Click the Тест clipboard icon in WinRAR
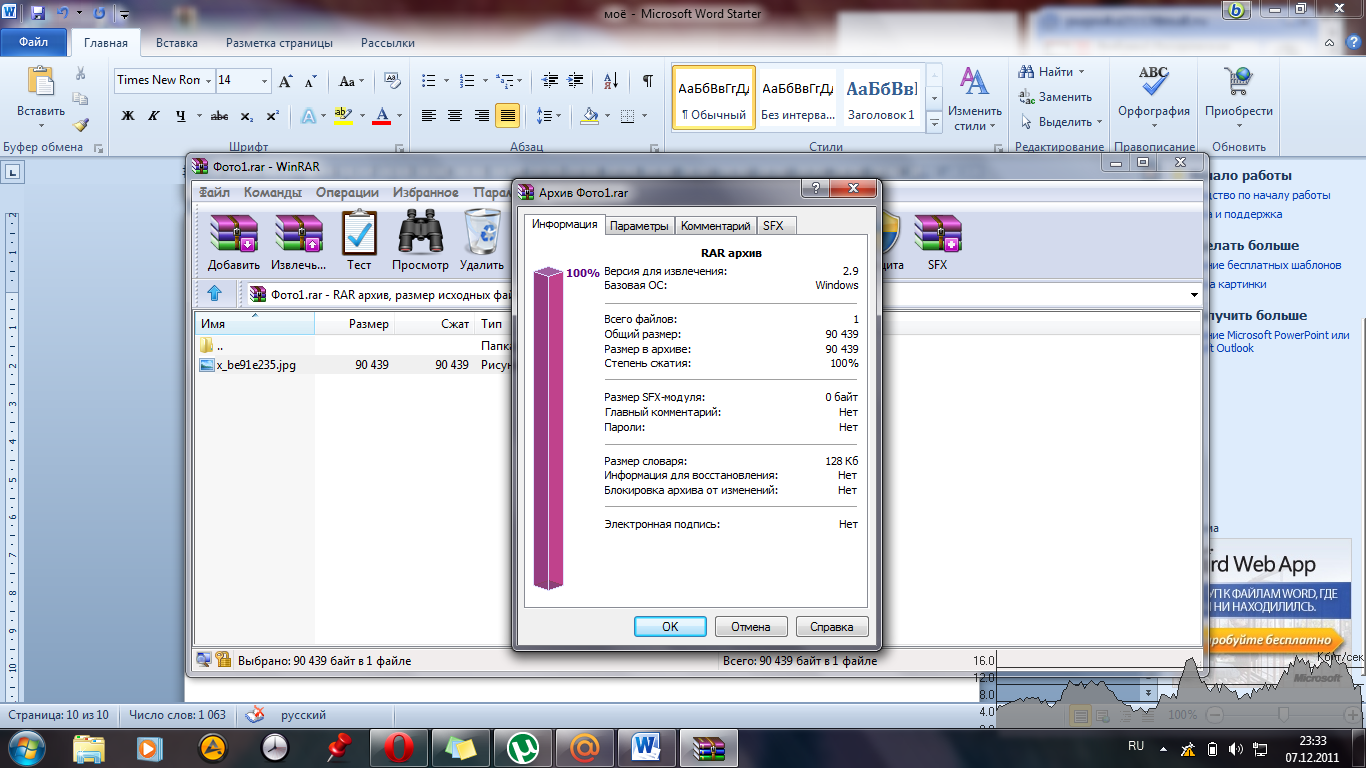The height and width of the screenshot is (768, 1366). pyautogui.click(x=359, y=232)
